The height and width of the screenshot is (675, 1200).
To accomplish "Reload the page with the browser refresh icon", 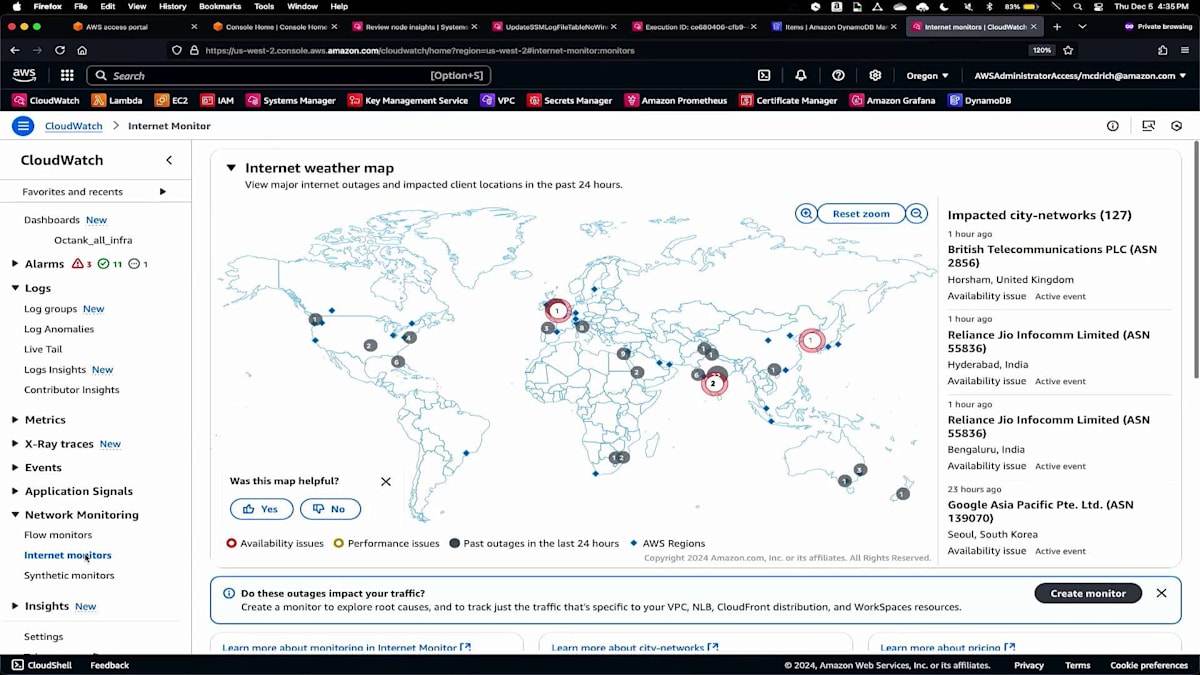I will 60,50.
